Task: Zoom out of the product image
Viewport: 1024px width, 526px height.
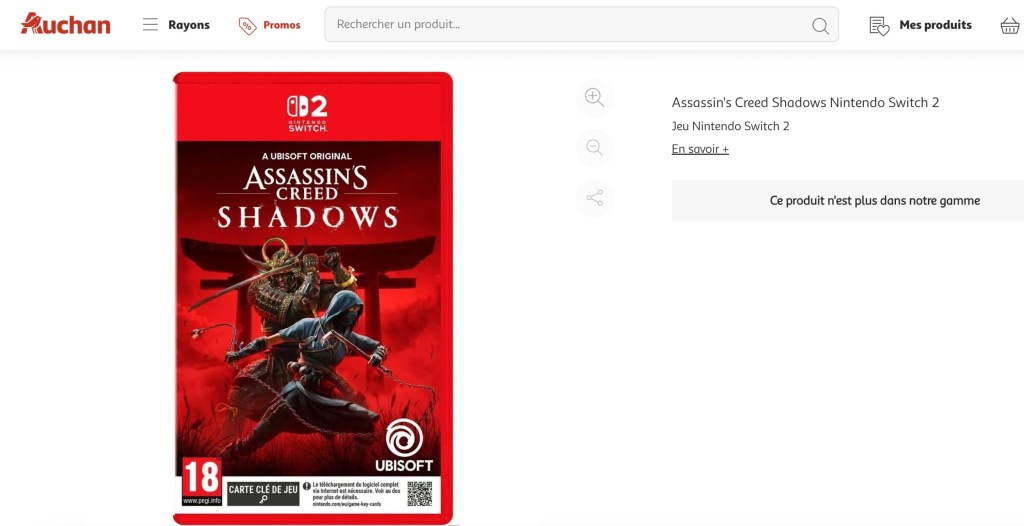Action: pyautogui.click(x=594, y=148)
